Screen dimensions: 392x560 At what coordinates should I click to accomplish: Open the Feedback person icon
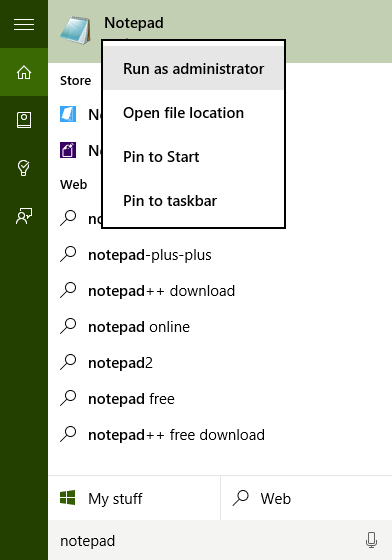click(24, 216)
